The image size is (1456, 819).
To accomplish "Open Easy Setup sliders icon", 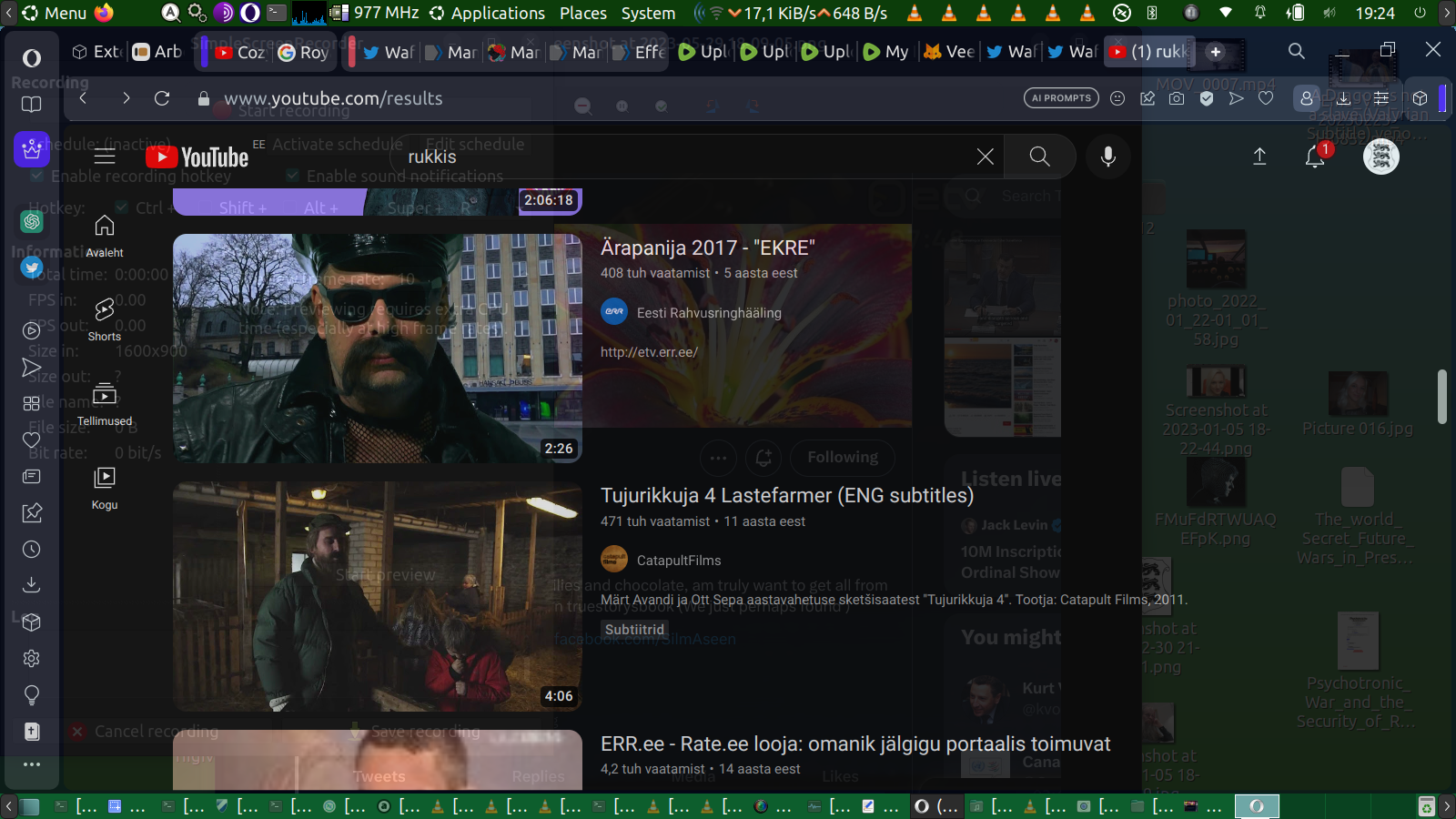I will 1381,98.
